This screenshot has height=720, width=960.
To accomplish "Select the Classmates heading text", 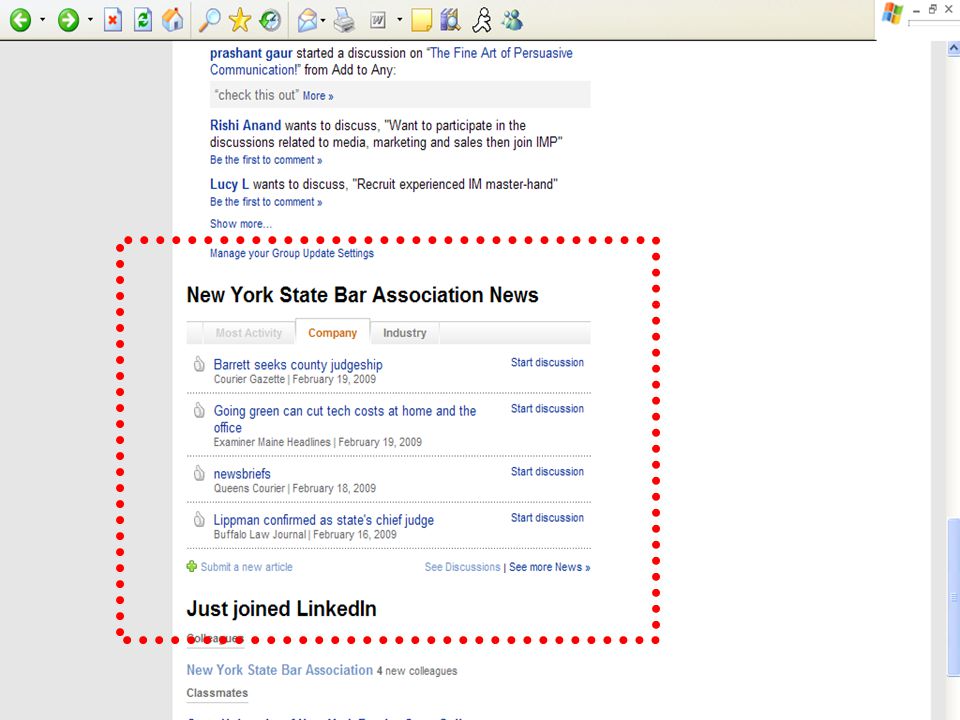I will point(217,693).
